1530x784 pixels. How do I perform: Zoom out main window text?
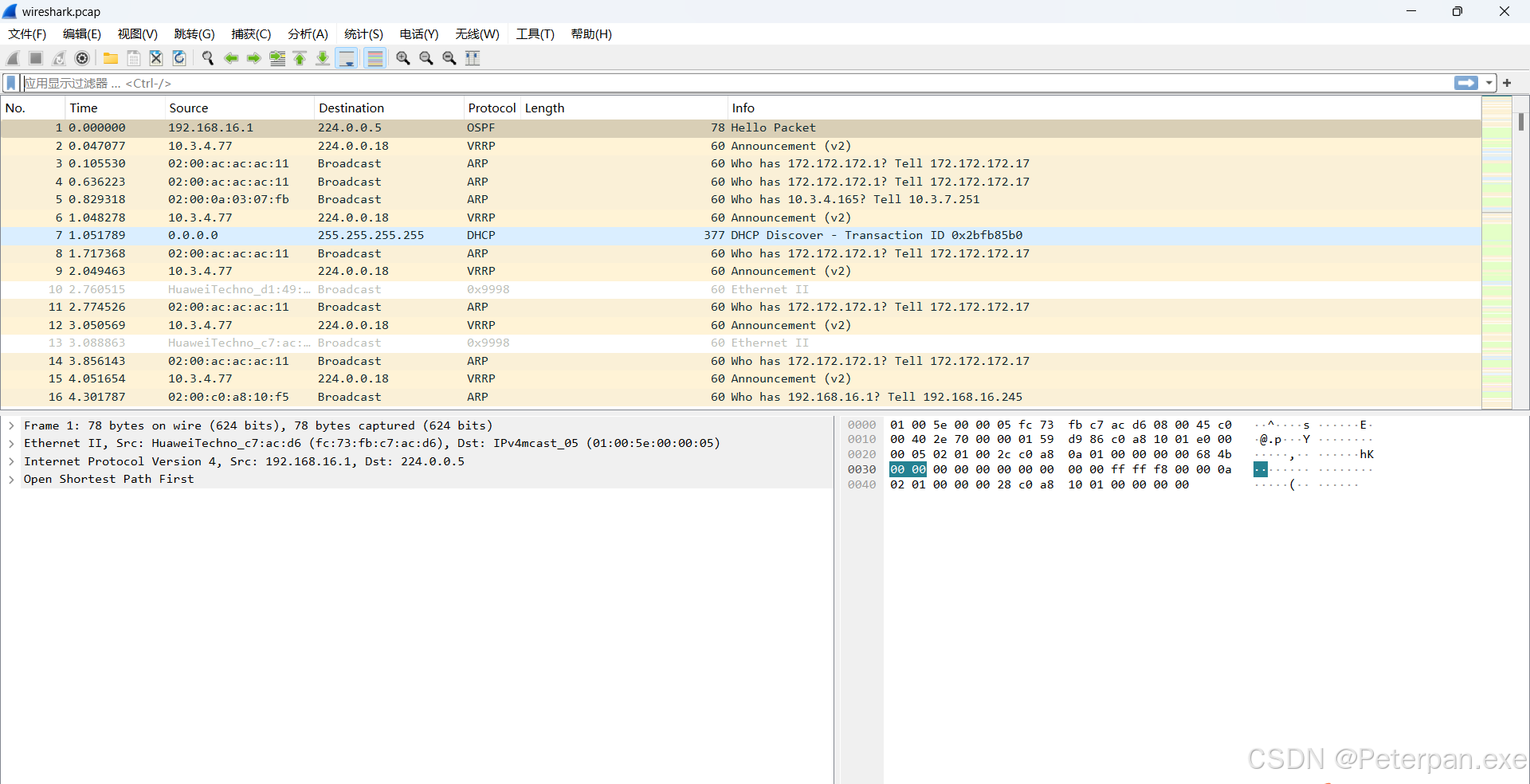(x=426, y=58)
